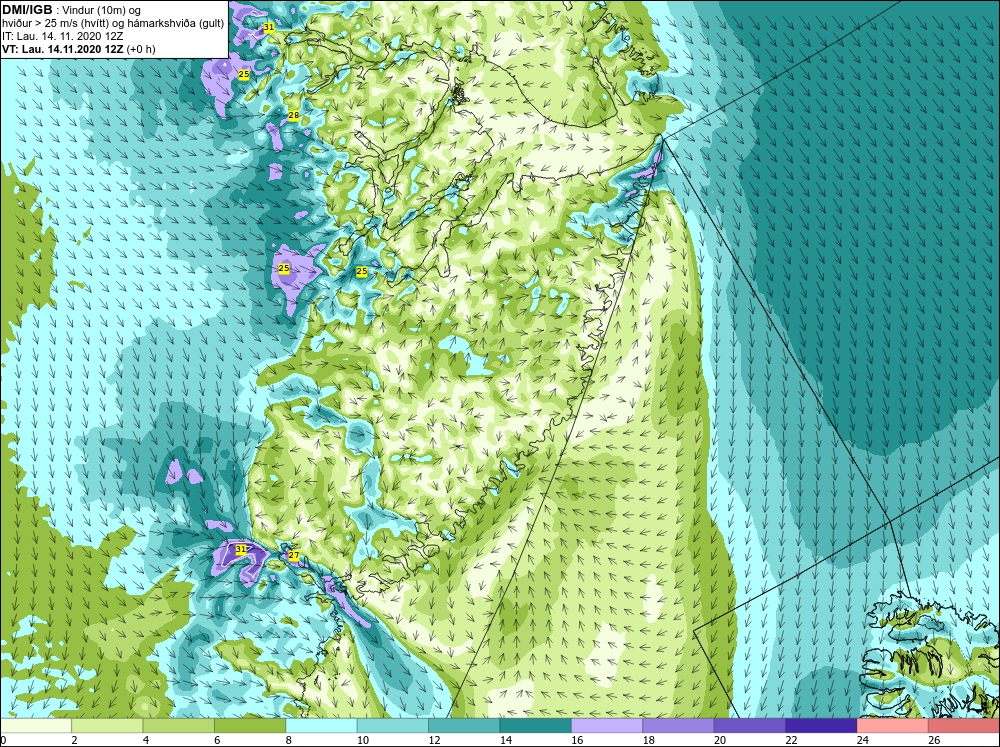Click the red legend swatch above 26 m/s
Viewport: 1000px width, 747px height.
click(964, 726)
